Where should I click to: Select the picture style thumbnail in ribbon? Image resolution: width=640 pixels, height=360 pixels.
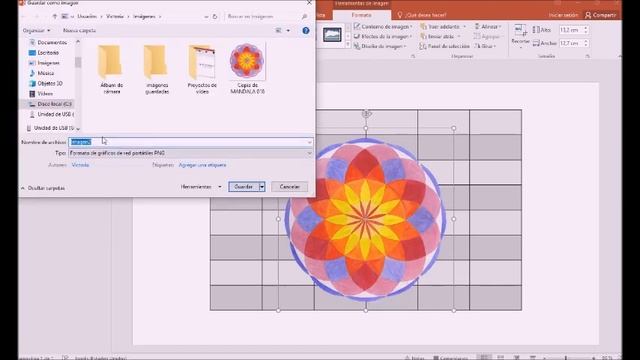(332, 35)
